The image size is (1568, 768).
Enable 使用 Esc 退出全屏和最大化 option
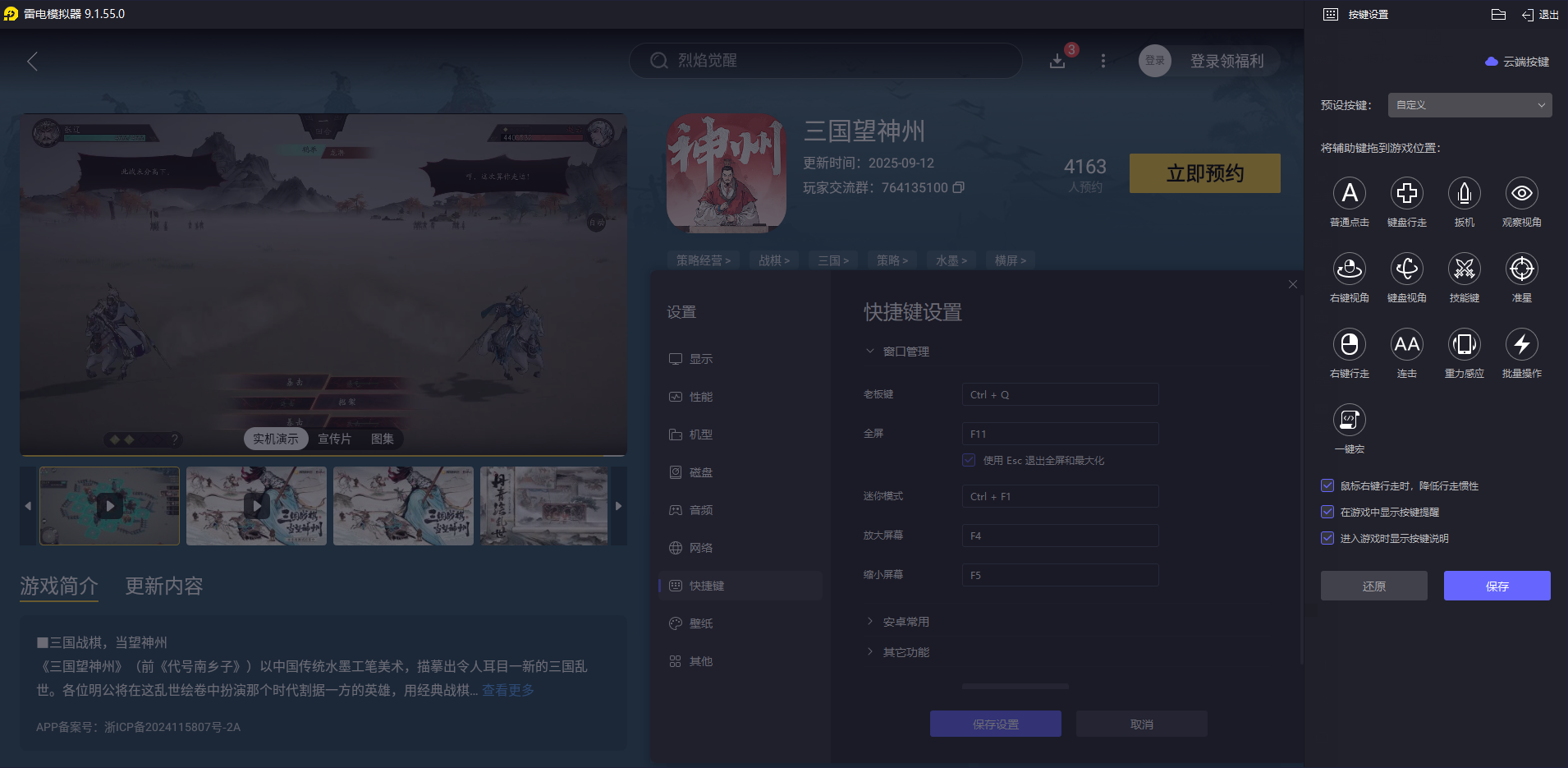point(967,460)
